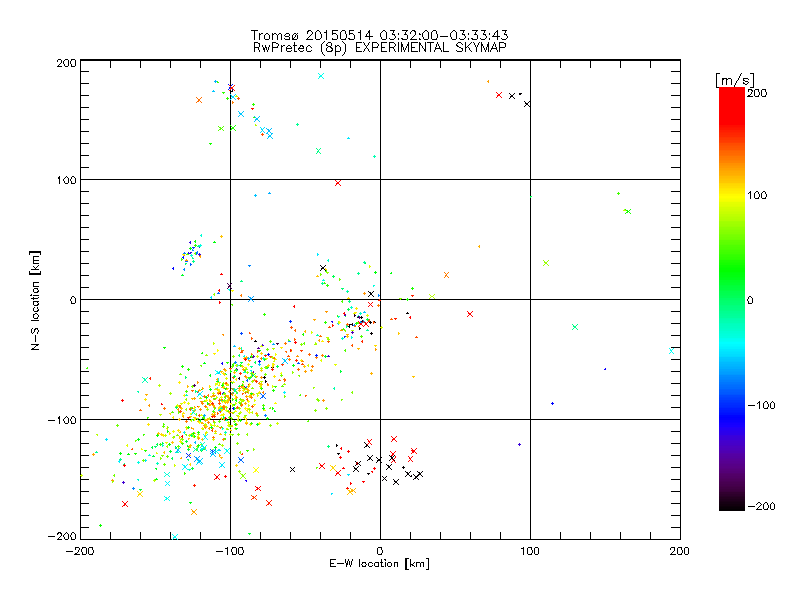Click the colorbar label '-200'
800x600 pixels.
761,506
